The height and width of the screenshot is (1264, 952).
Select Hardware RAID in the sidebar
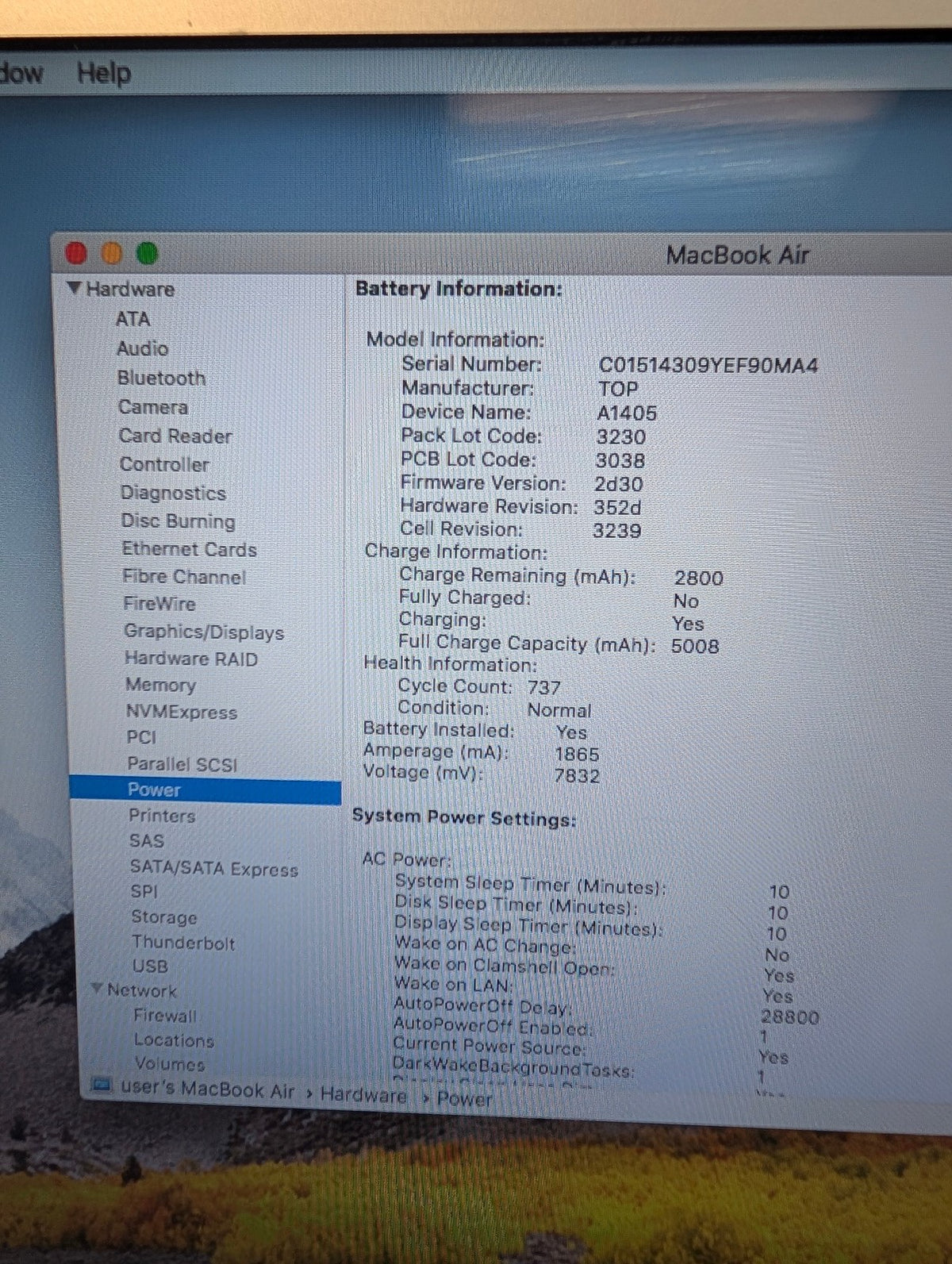click(191, 659)
